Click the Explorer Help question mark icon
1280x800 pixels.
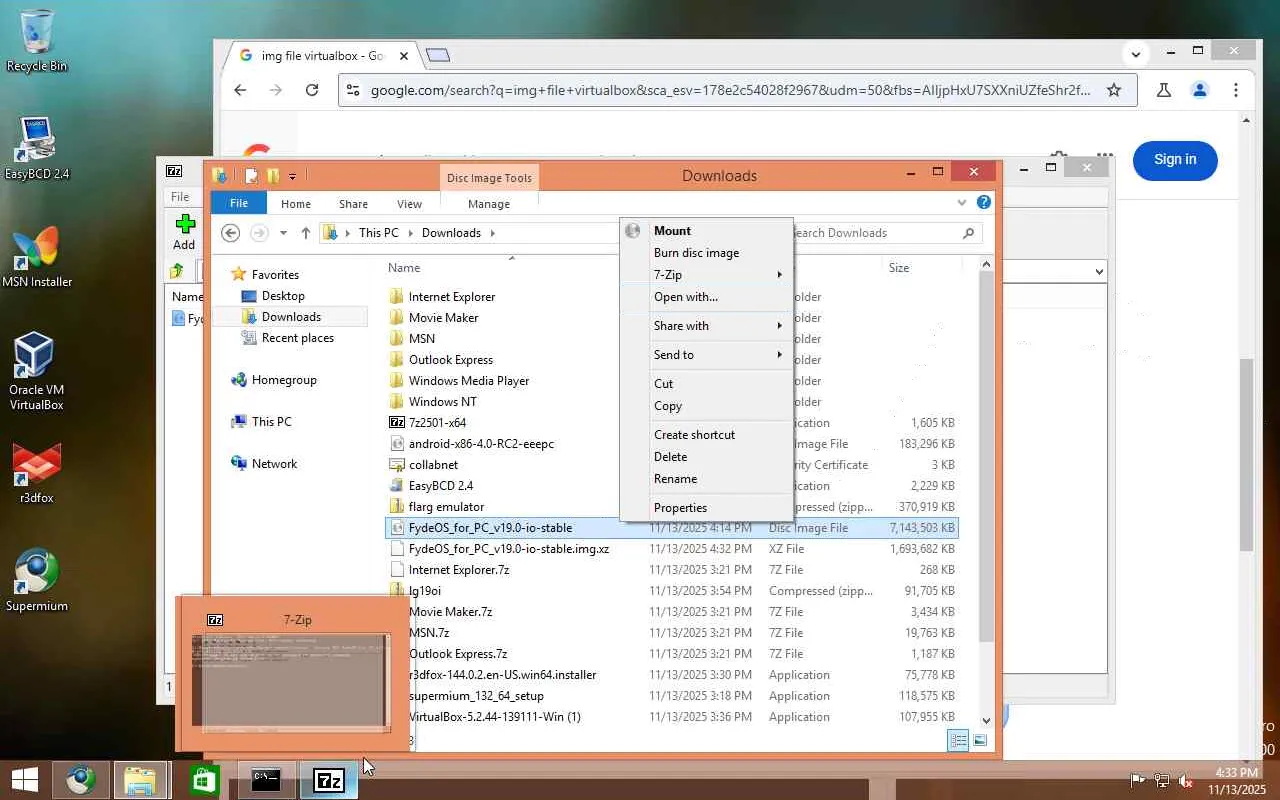tap(984, 202)
